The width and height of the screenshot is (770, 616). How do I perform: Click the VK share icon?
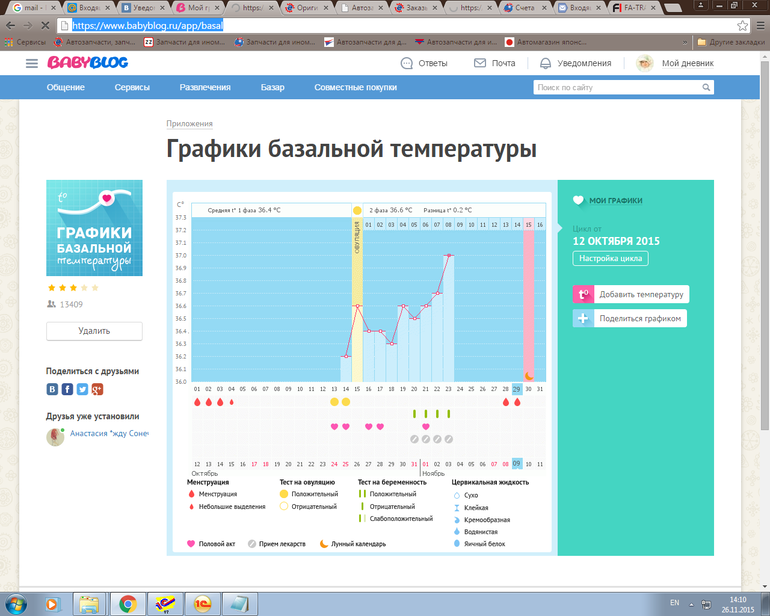(x=53, y=389)
